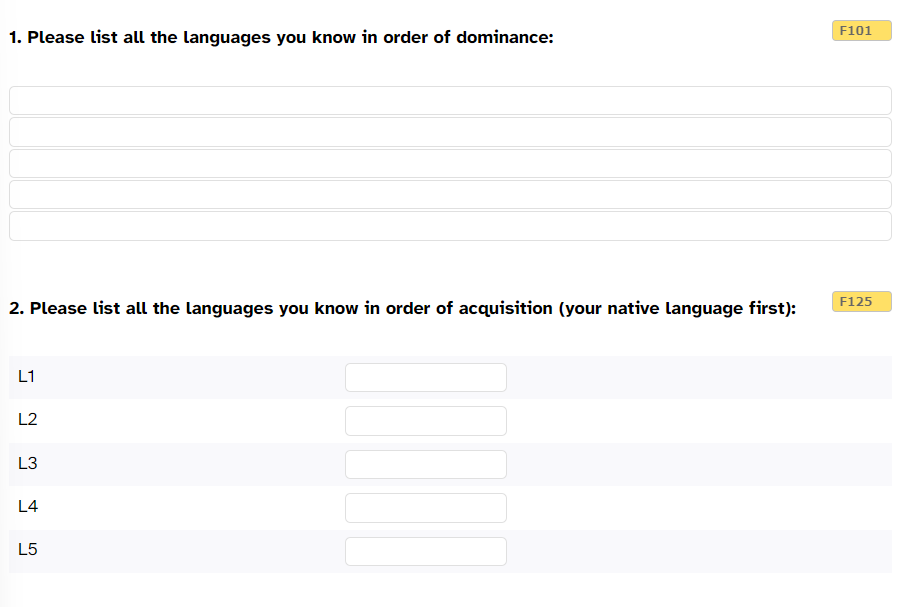Click the L3 language input box
Screen dimensions: 916x607
tap(426, 464)
